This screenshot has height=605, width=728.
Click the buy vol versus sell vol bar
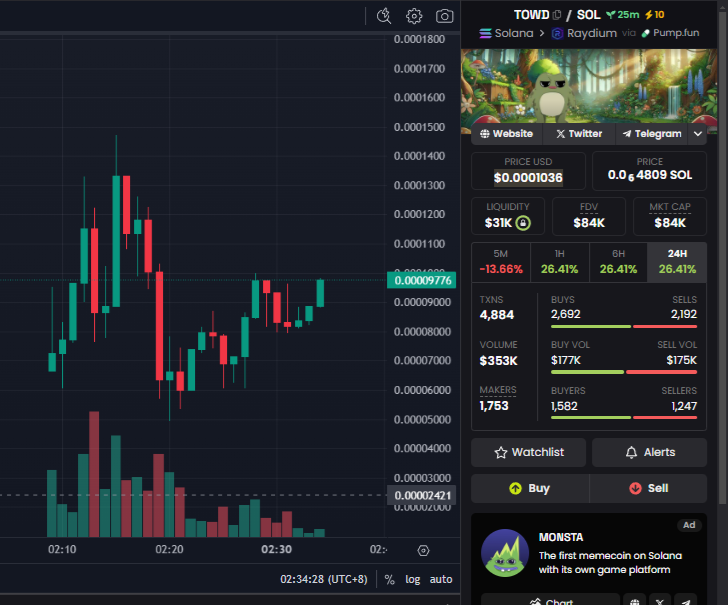pos(624,372)
